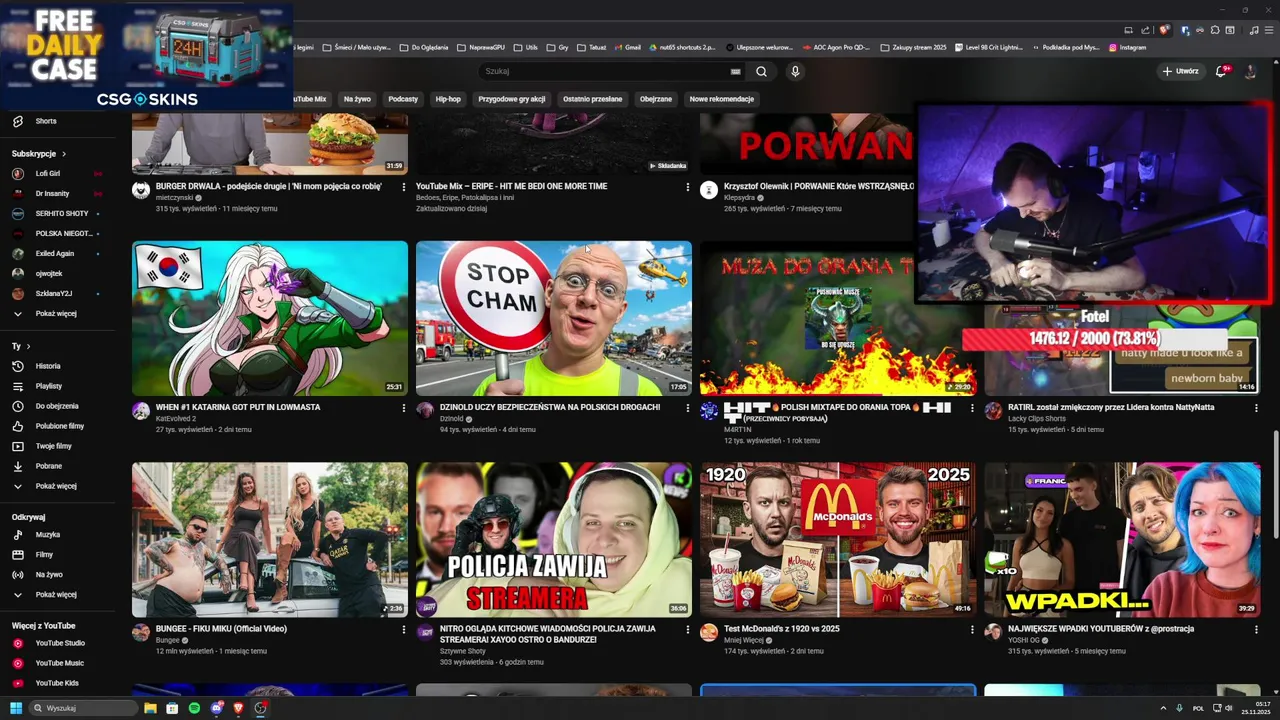Open Discord from the taskbar
This screenshot has height=720, width=1280.
(x=216, y=708)
